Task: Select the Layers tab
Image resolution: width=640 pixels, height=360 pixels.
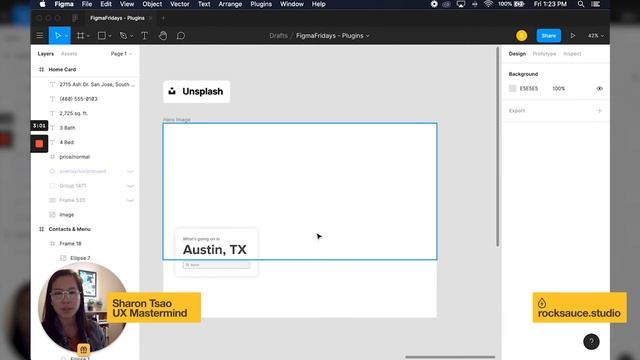Action: (46, 54)
